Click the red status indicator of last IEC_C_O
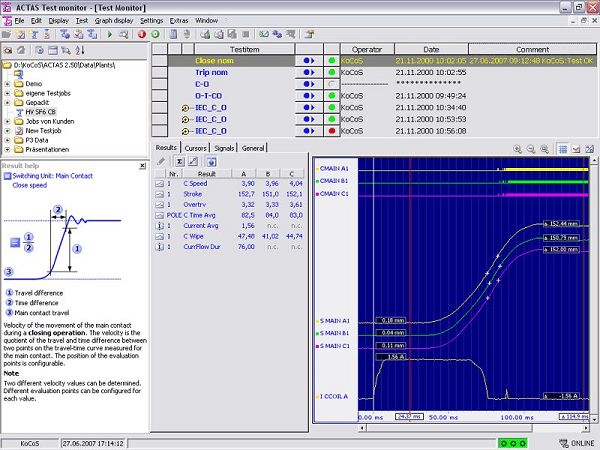Screen dimensions: 600x450 (x=330, y=130)
